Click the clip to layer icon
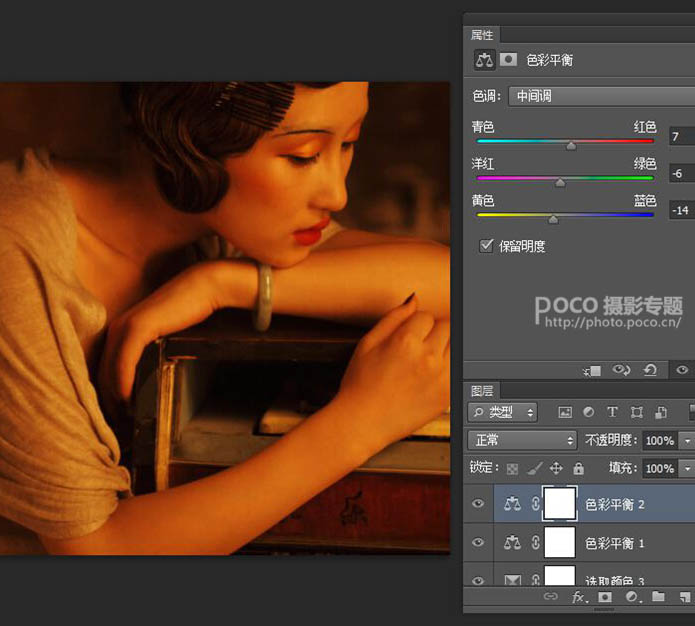 [592, 370]
